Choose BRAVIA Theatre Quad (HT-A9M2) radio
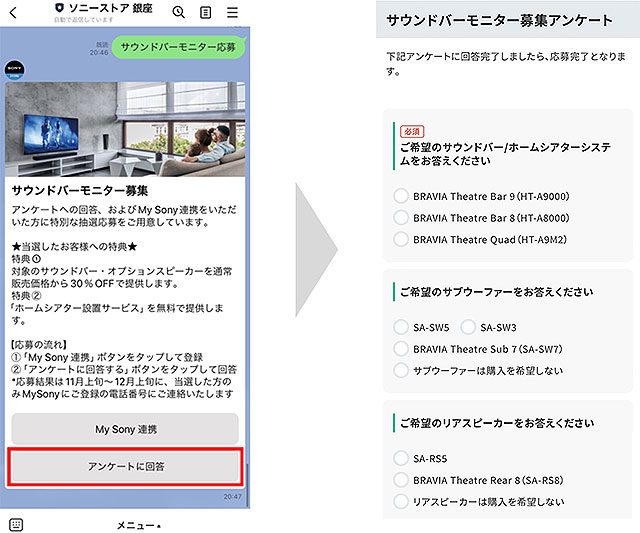Viewport: 640px width, 533px height. coord(401,240)
